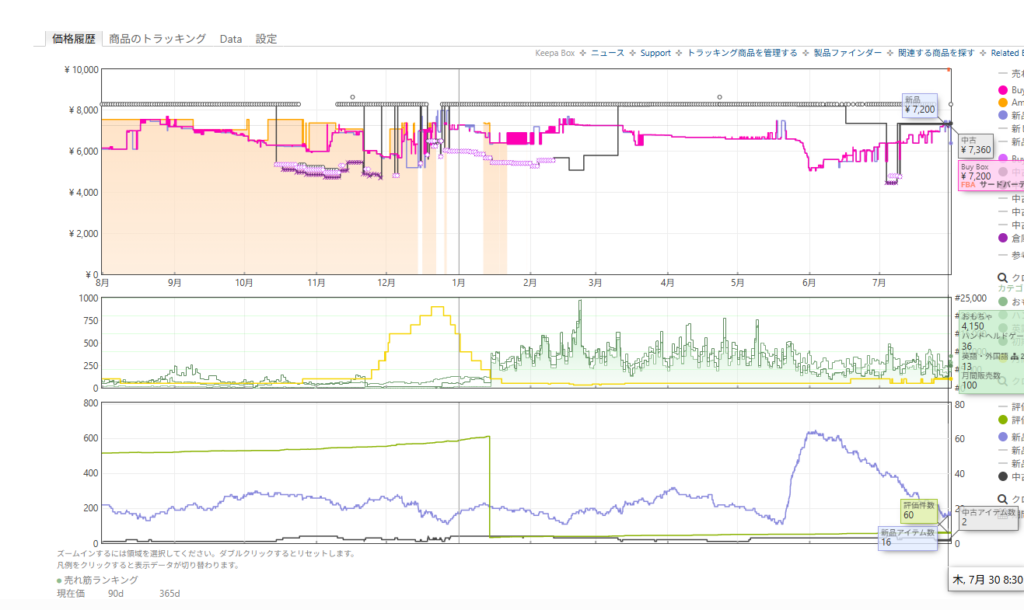Toggle the 参考 dash legend entry
The height and width of the screenshot is (610, 1024).
(1011, 255)
